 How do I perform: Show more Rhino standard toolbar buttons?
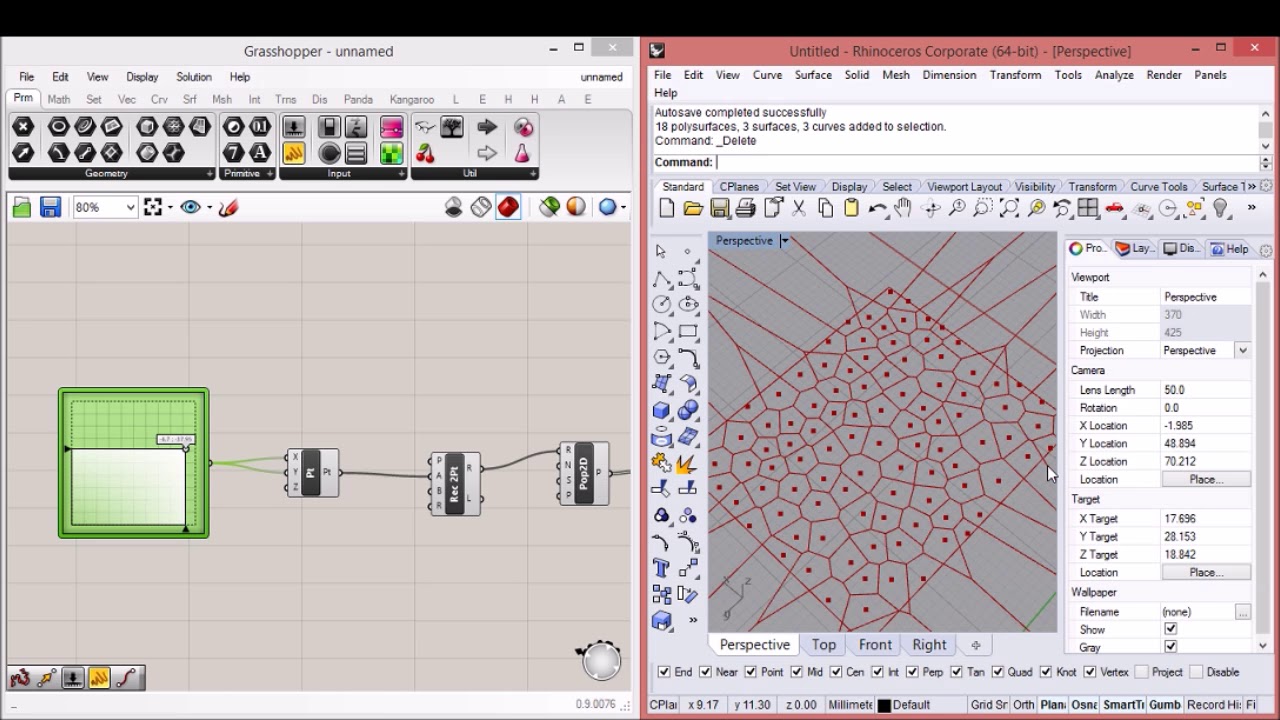[x=1251, y=208]
